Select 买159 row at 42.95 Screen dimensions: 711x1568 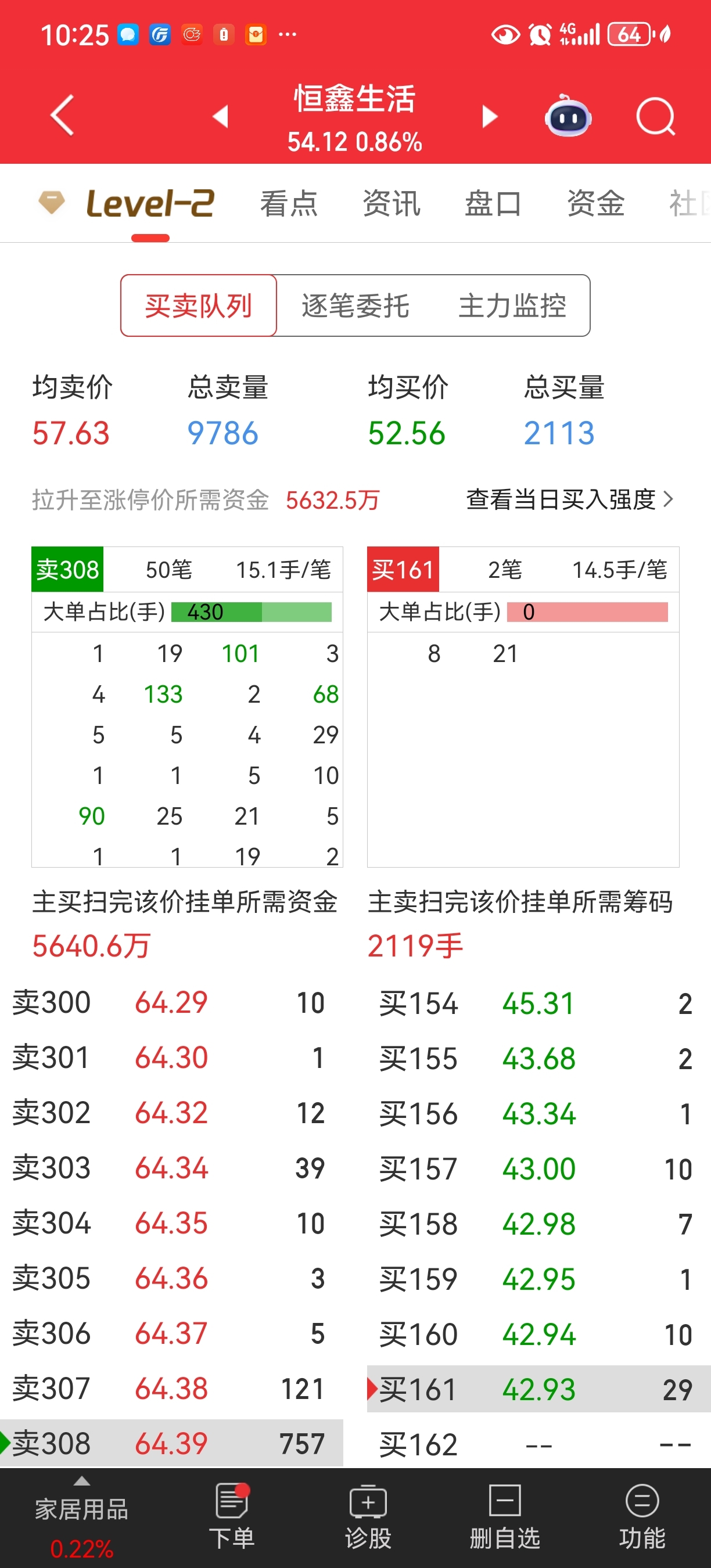[538, 1279]
